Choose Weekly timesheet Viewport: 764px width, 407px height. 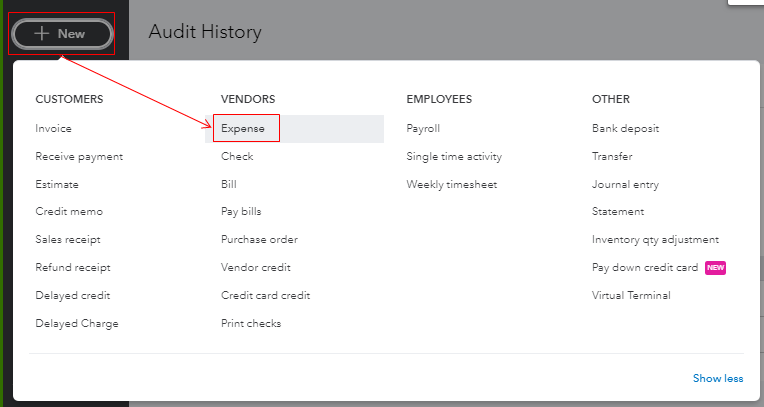coord(451,185)
